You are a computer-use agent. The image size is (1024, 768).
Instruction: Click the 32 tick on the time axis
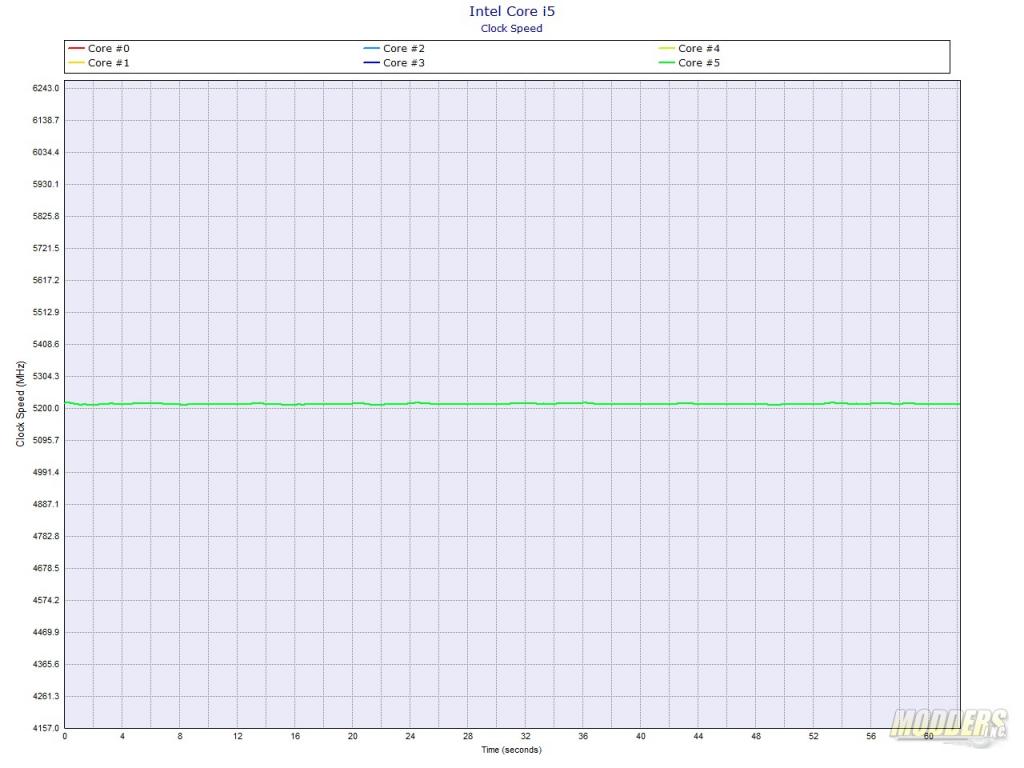point(526,736)
